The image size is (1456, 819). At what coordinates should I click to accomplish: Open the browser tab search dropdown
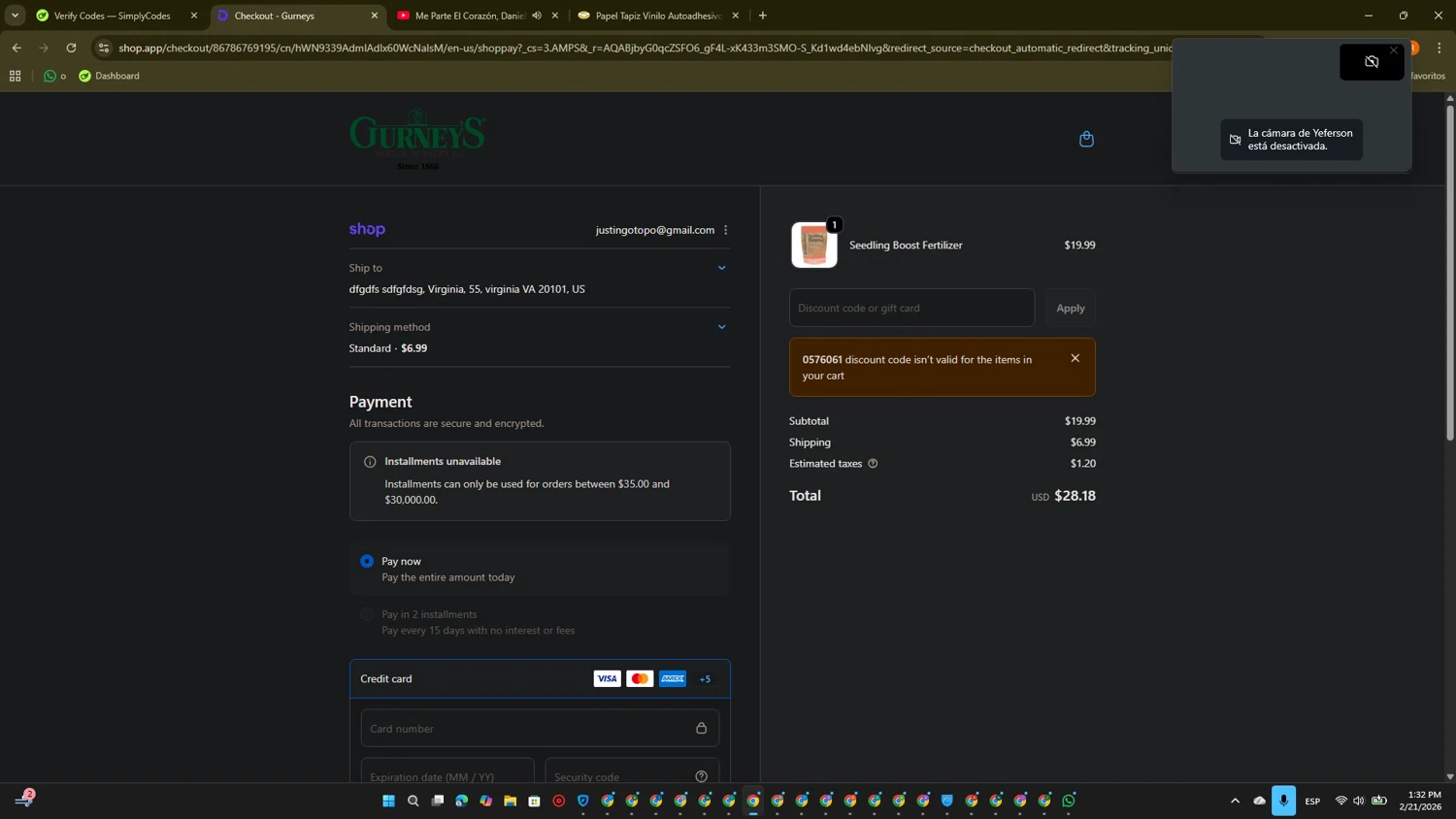point(15,16)
